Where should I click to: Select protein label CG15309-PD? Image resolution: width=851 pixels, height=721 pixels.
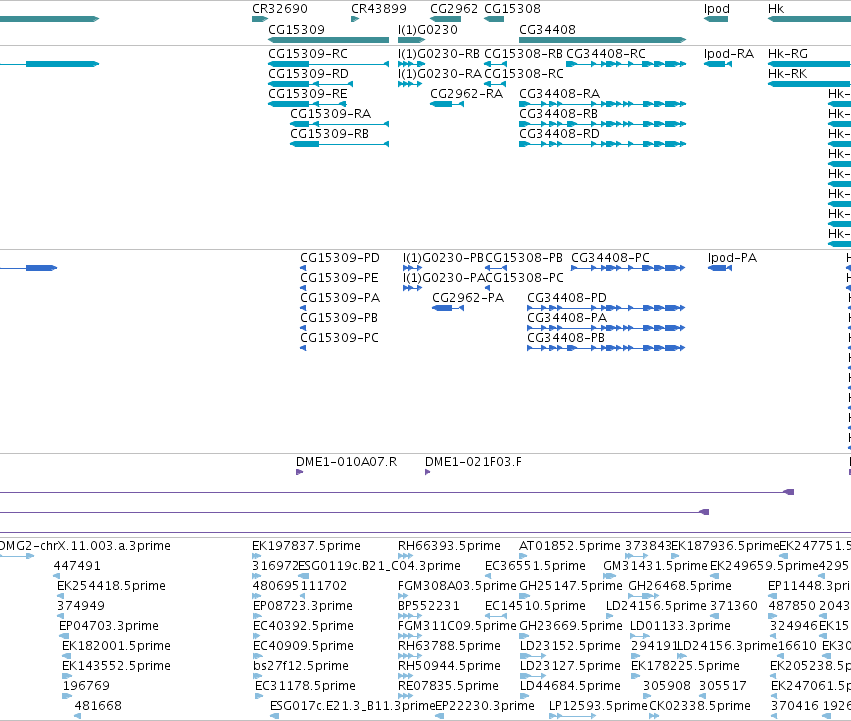340,258
